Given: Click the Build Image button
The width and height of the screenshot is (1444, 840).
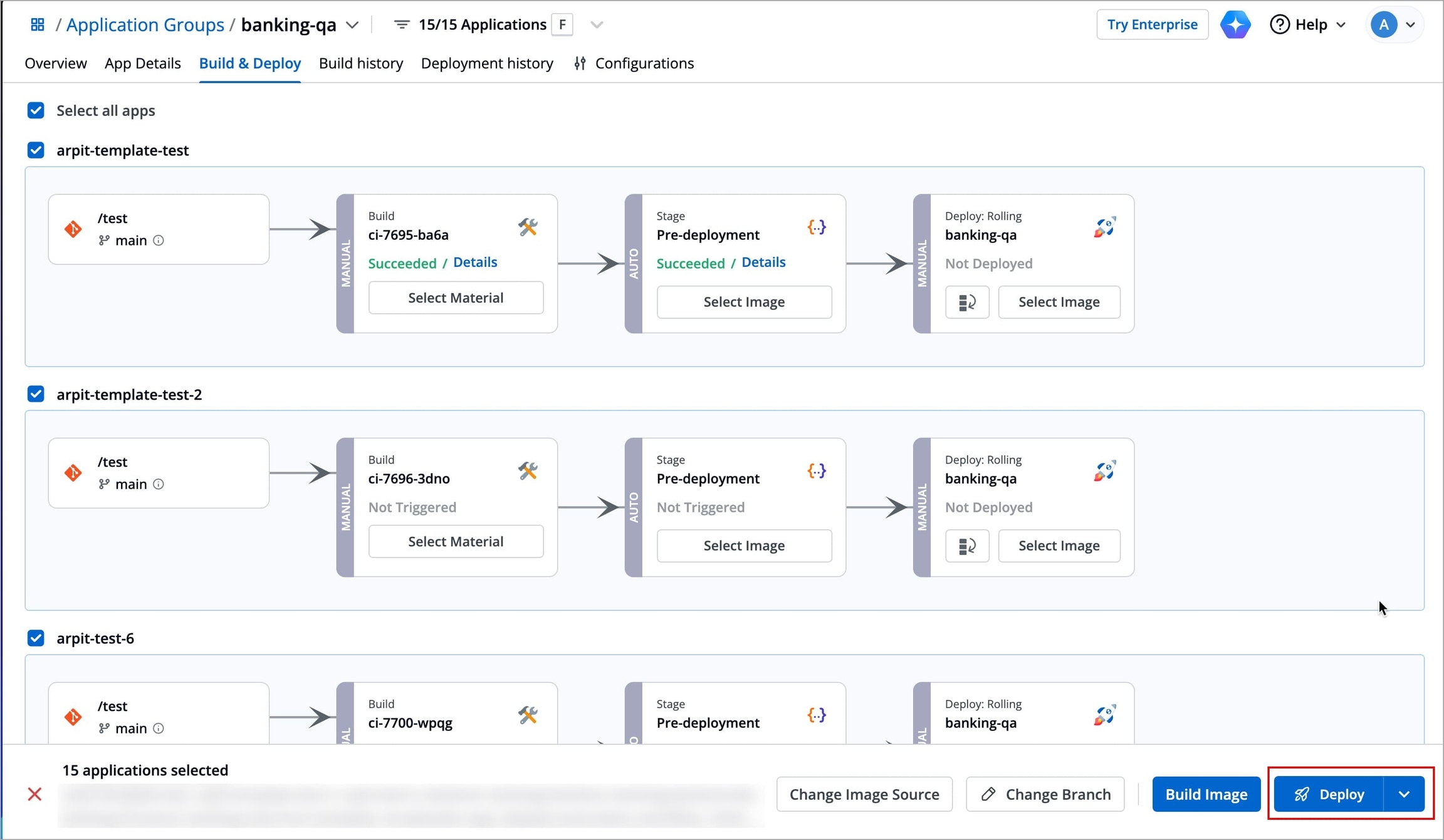Looking at the screenshot, I should pos(1205,794).
